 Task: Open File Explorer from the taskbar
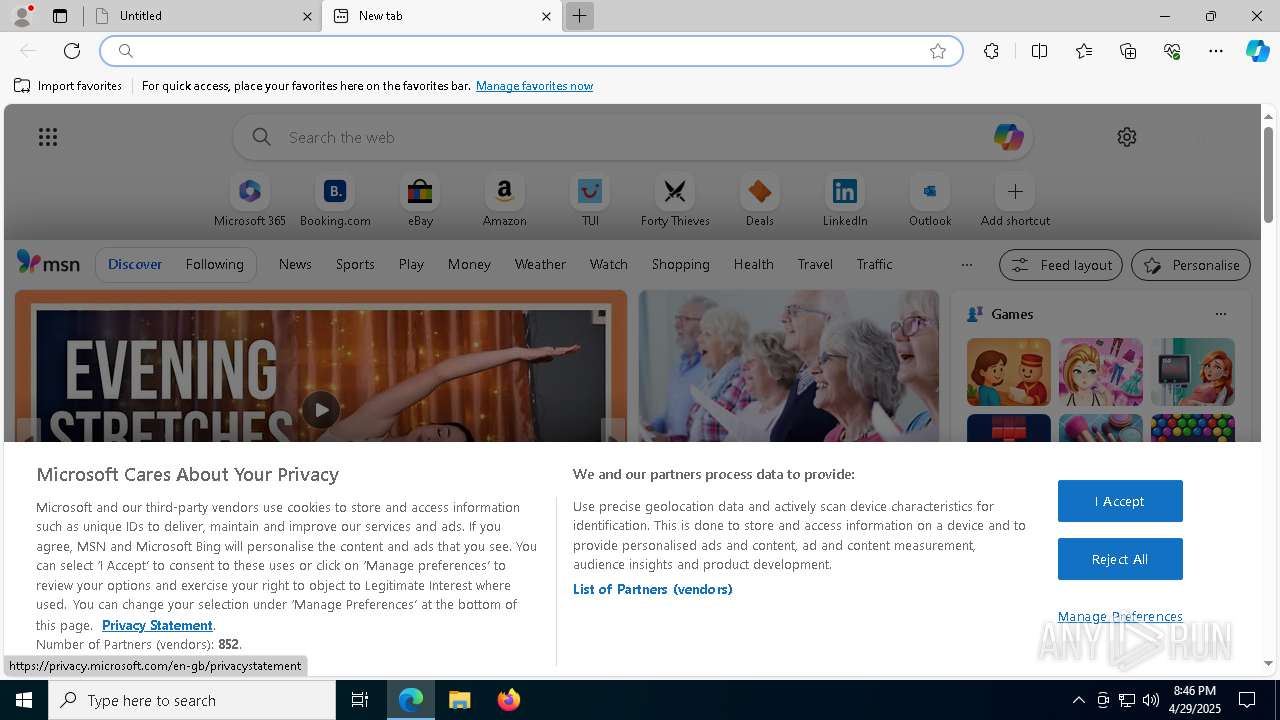click(459, 700)
